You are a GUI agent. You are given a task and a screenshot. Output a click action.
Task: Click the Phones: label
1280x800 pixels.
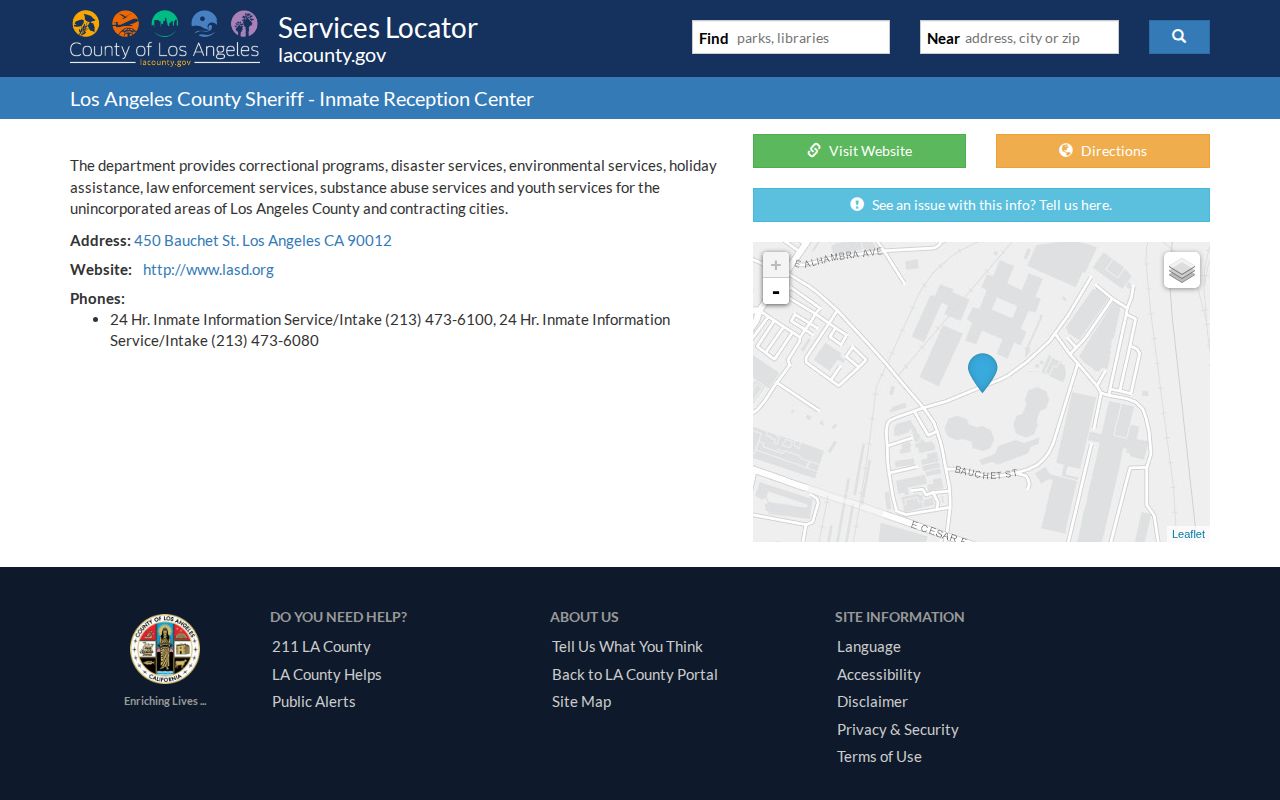pyautogui.click(x=97, y=298)
